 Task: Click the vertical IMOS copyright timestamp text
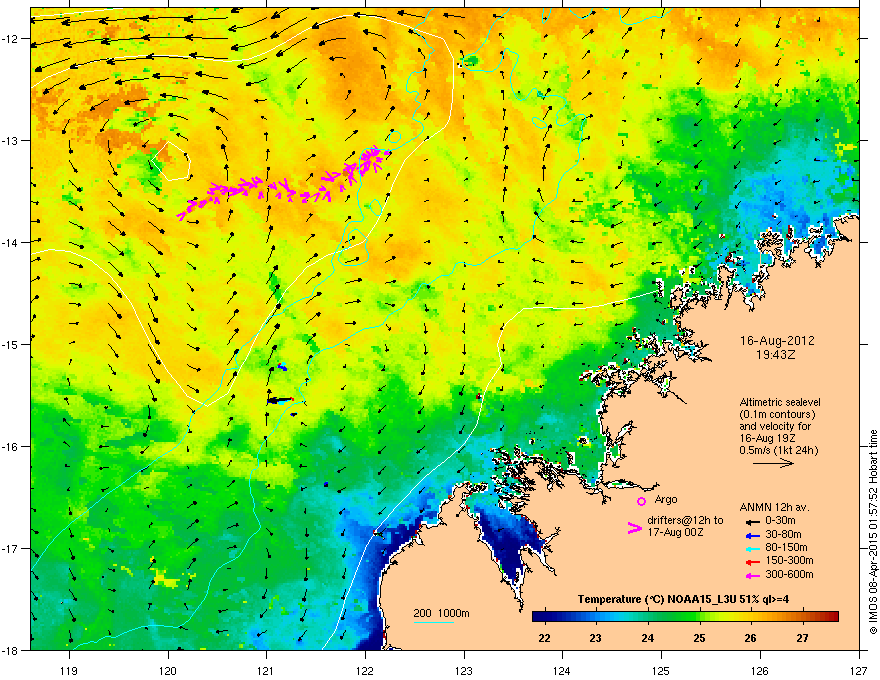tap(873, 532)
